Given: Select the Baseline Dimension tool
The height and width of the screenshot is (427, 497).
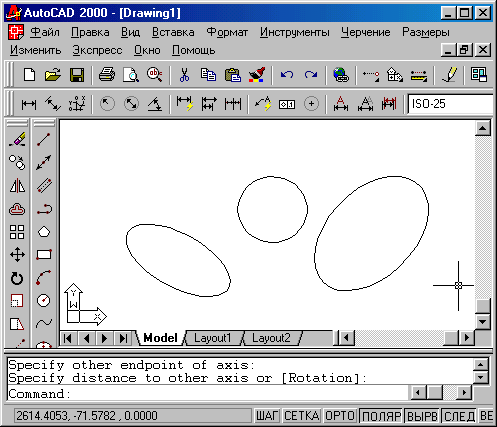Looking at the screenshot, I should point(209,104).
